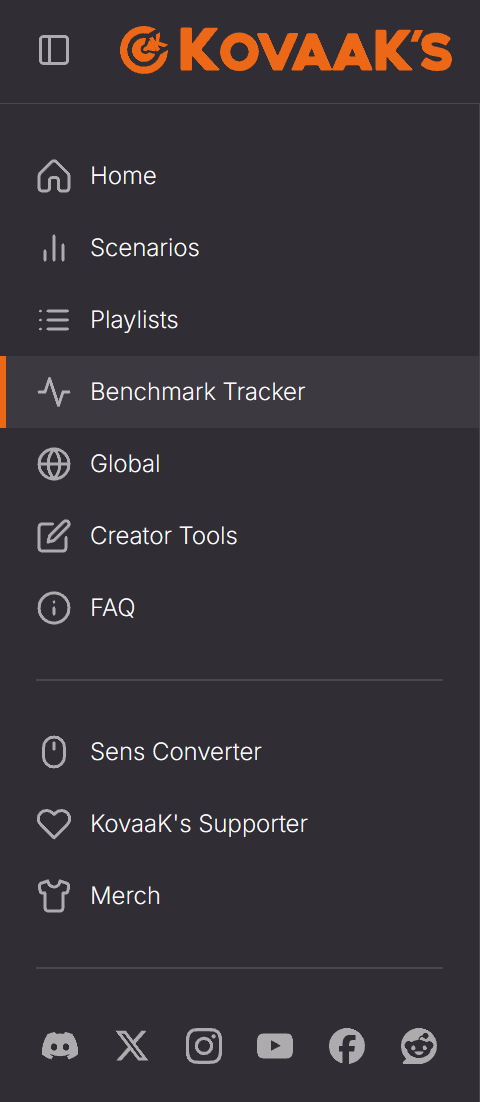
Task: Collapse the sidebar with panel toggle icon
Action: pyautogui.click(x=54, y=50)
